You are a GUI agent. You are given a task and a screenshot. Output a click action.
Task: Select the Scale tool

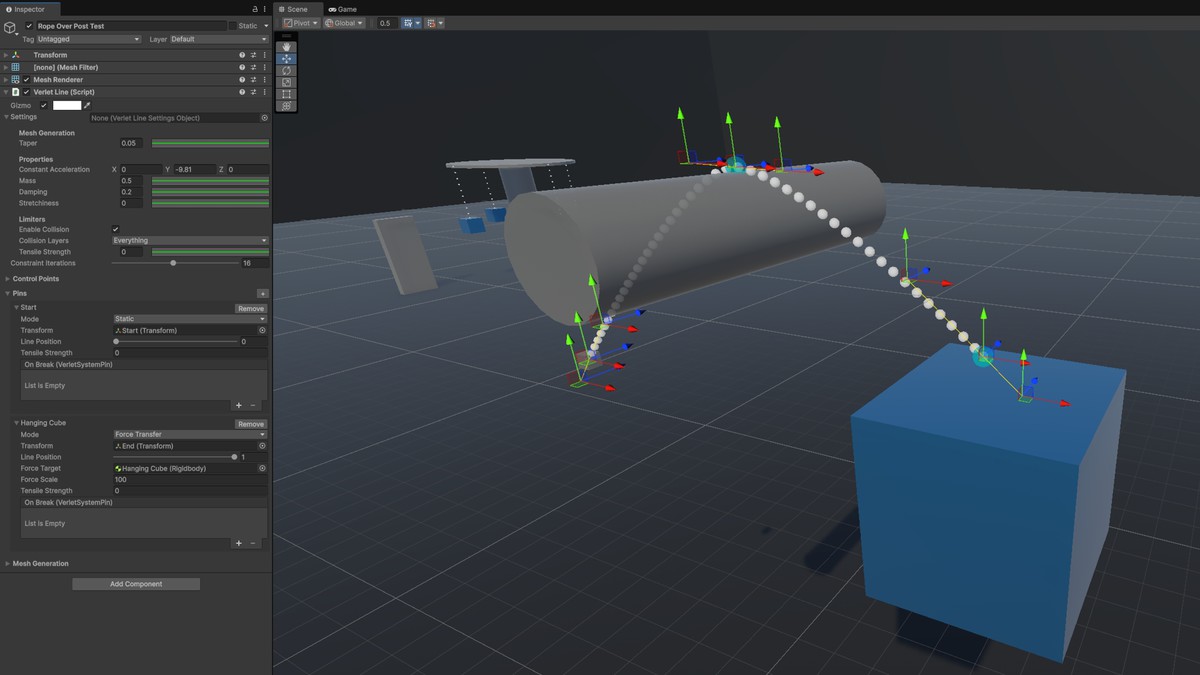285,82
